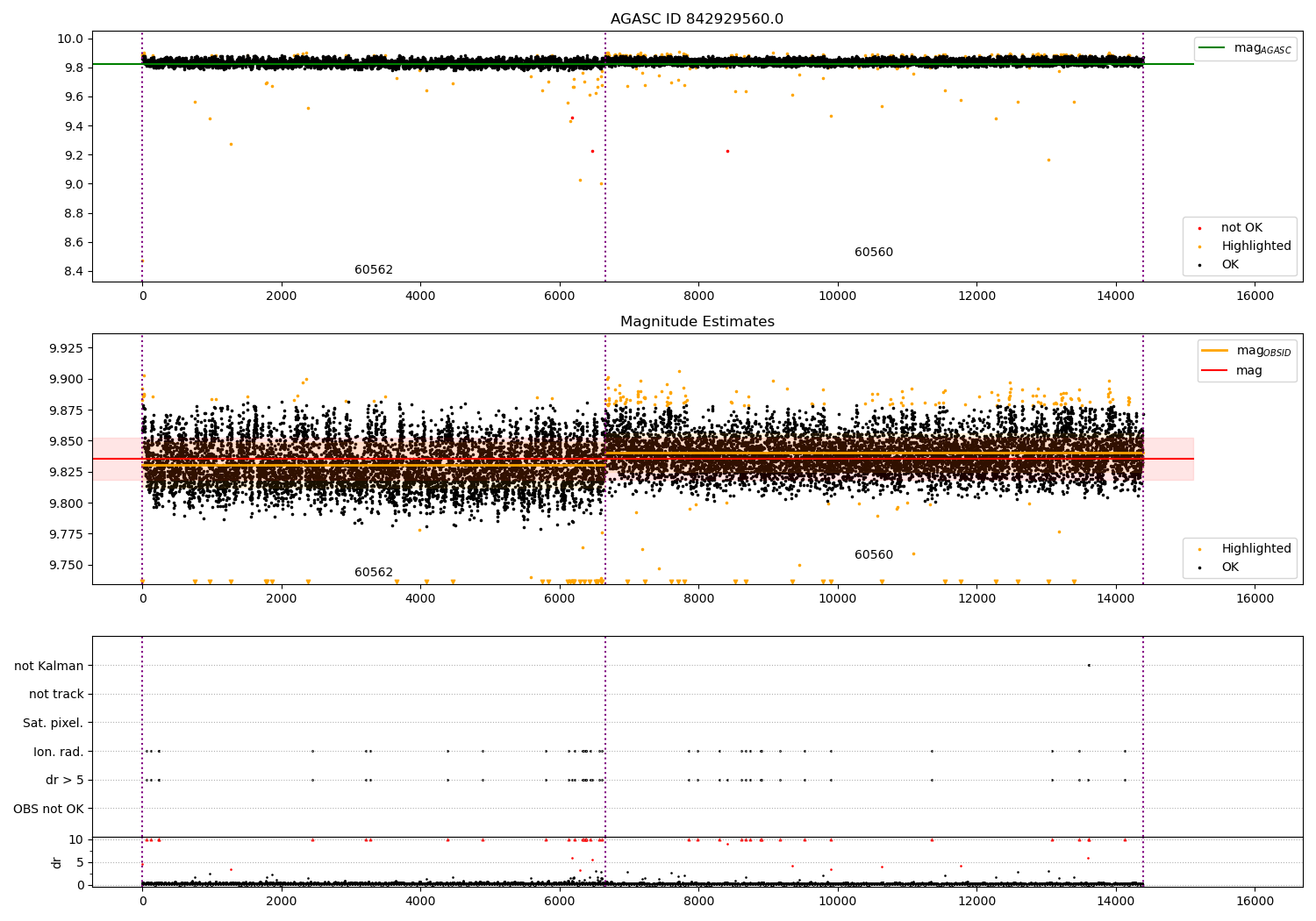The height and width of the screenshot is (921, 1316).
Task: Click the '8000' x tick under the Magnitude Estimates plot
Action: (x=698, y=599)
